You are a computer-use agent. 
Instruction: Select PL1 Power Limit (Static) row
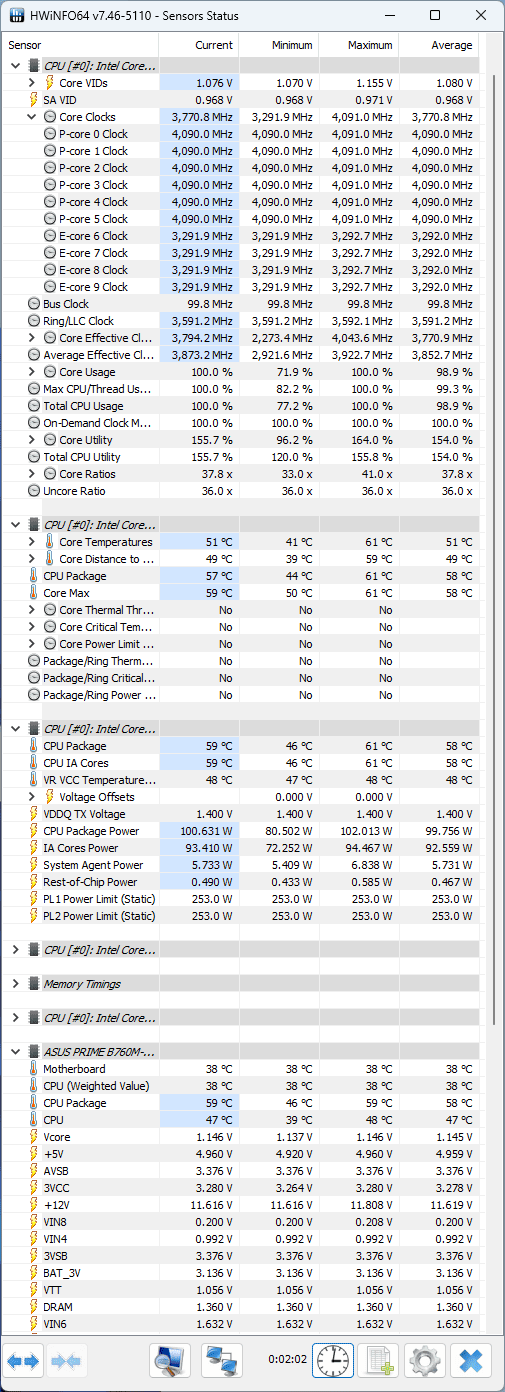241,899
